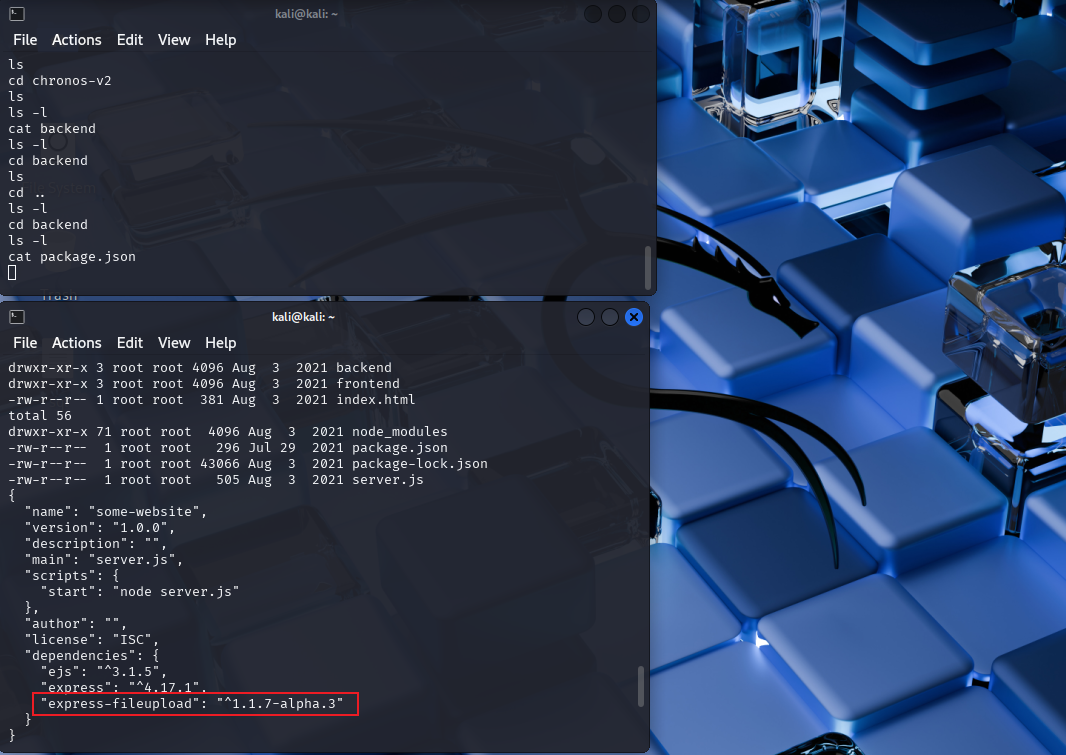Click the "scripts" JSON line
Viewport: 1066px width, 755px height.
coord(72,575)
